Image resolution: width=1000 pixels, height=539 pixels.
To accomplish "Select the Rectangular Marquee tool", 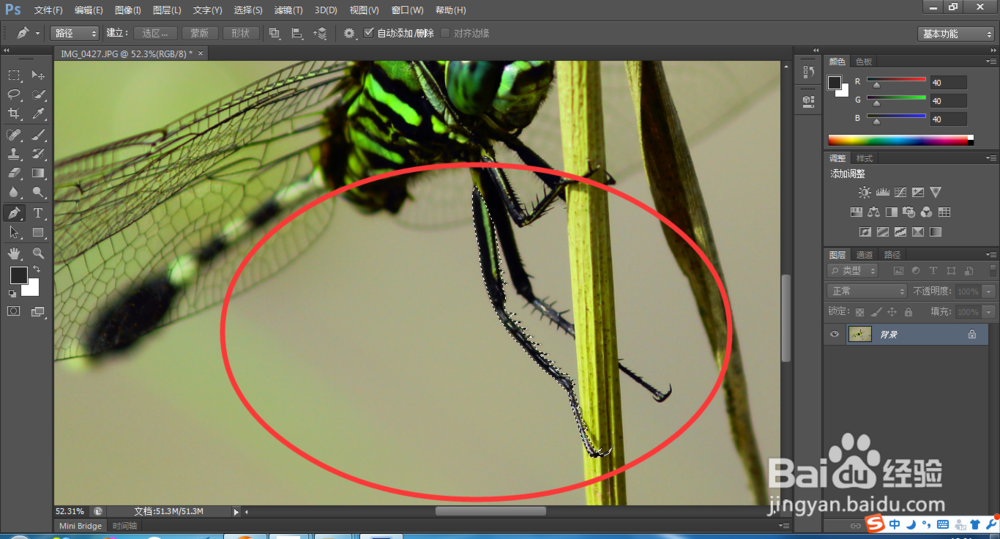I will pos(13,75).
